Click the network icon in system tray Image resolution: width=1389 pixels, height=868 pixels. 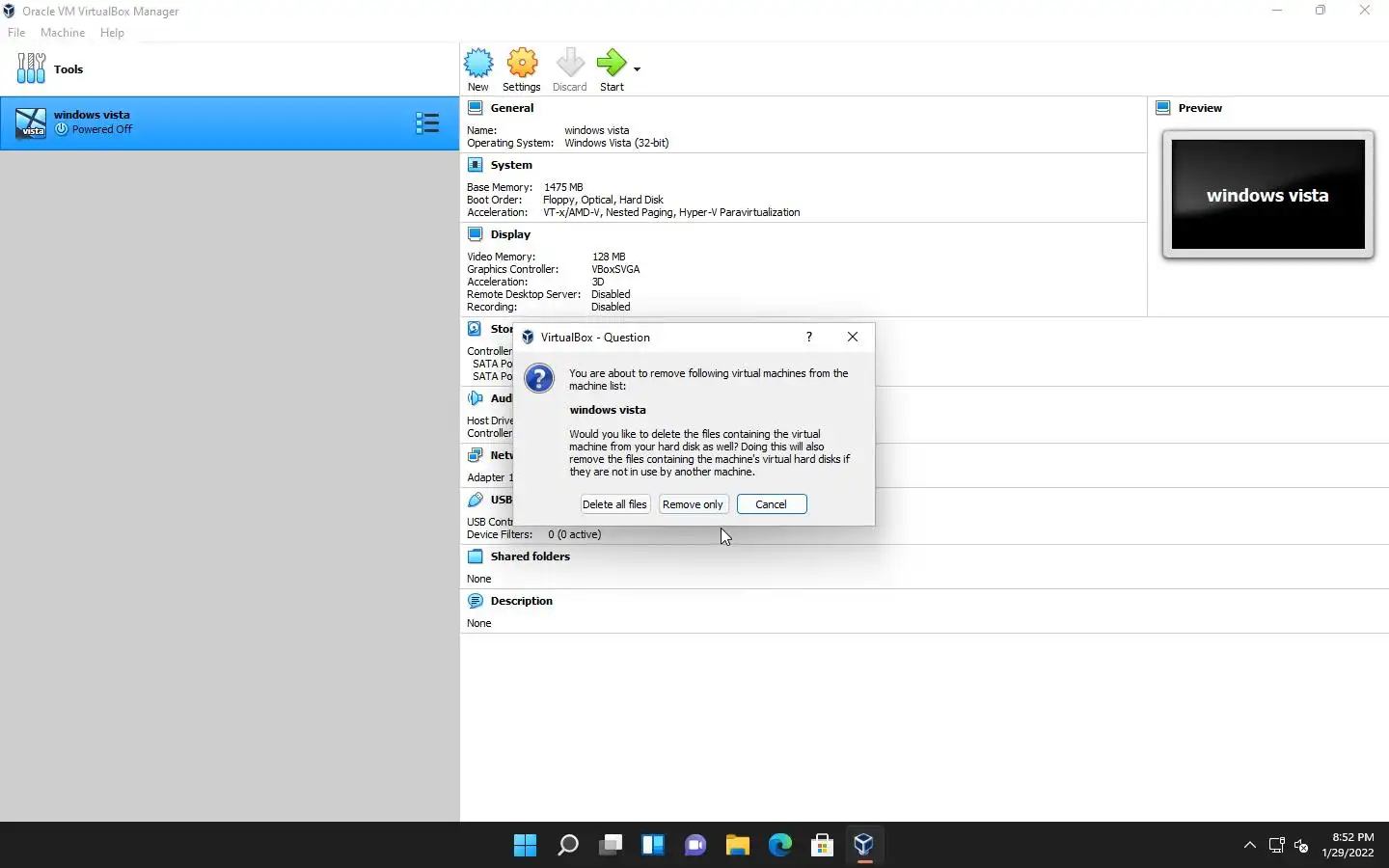(x=1276, y=846)
